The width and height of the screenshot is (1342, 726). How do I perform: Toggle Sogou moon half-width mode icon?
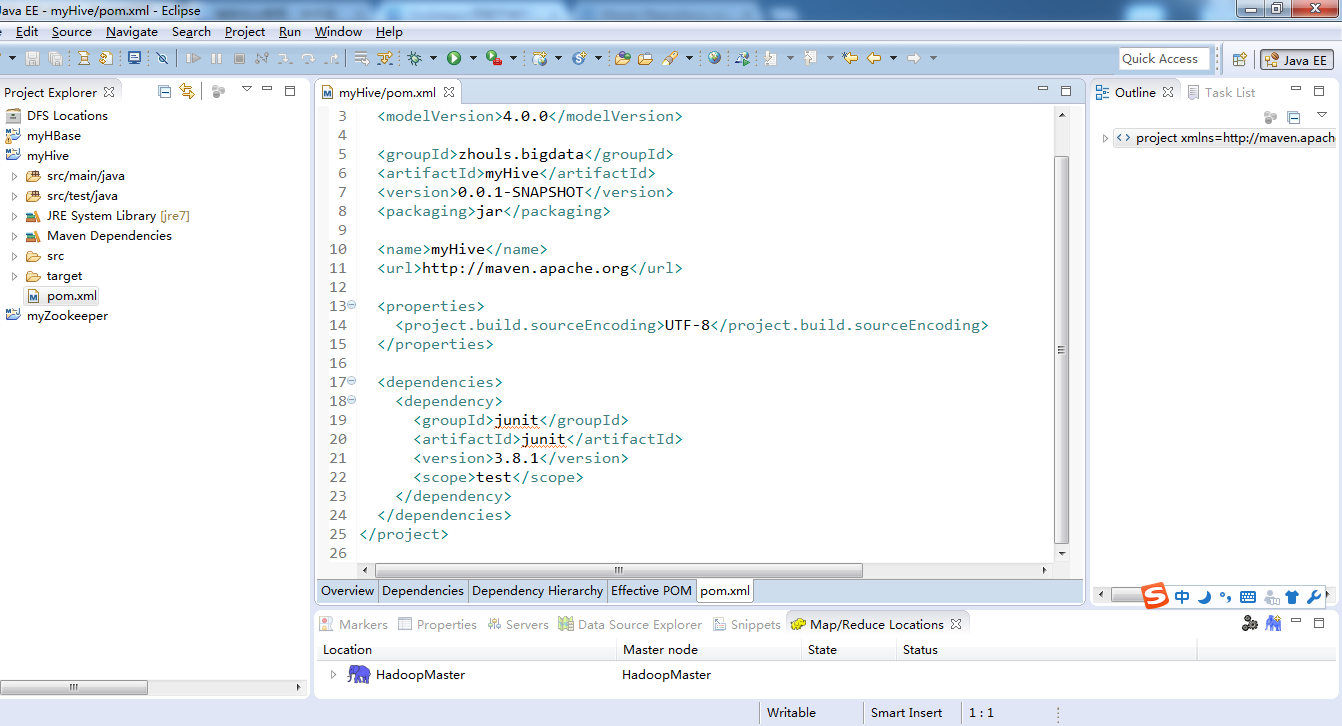(1205, 597)
